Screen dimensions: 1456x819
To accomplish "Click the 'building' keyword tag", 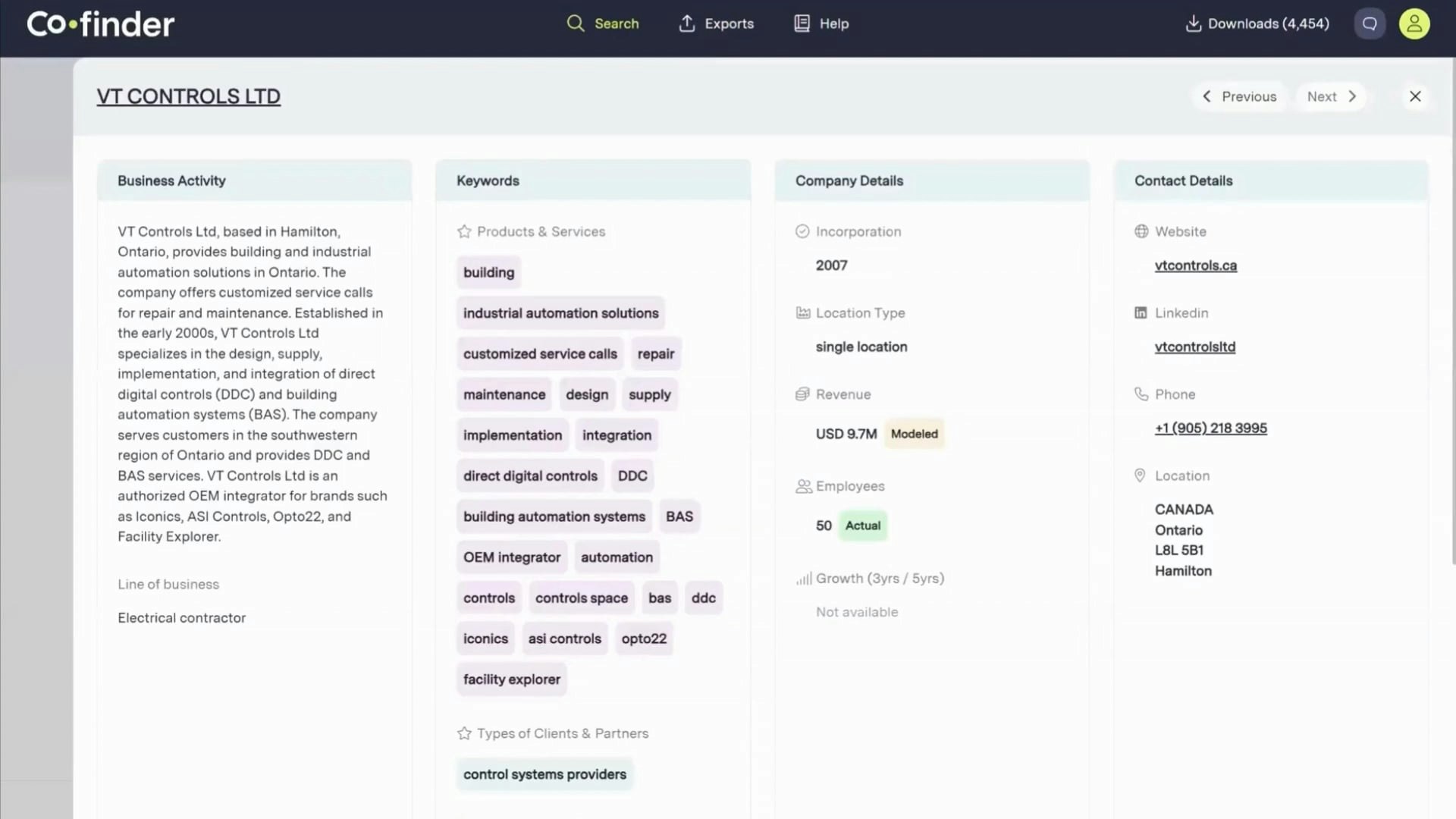I will coord(488,272).
